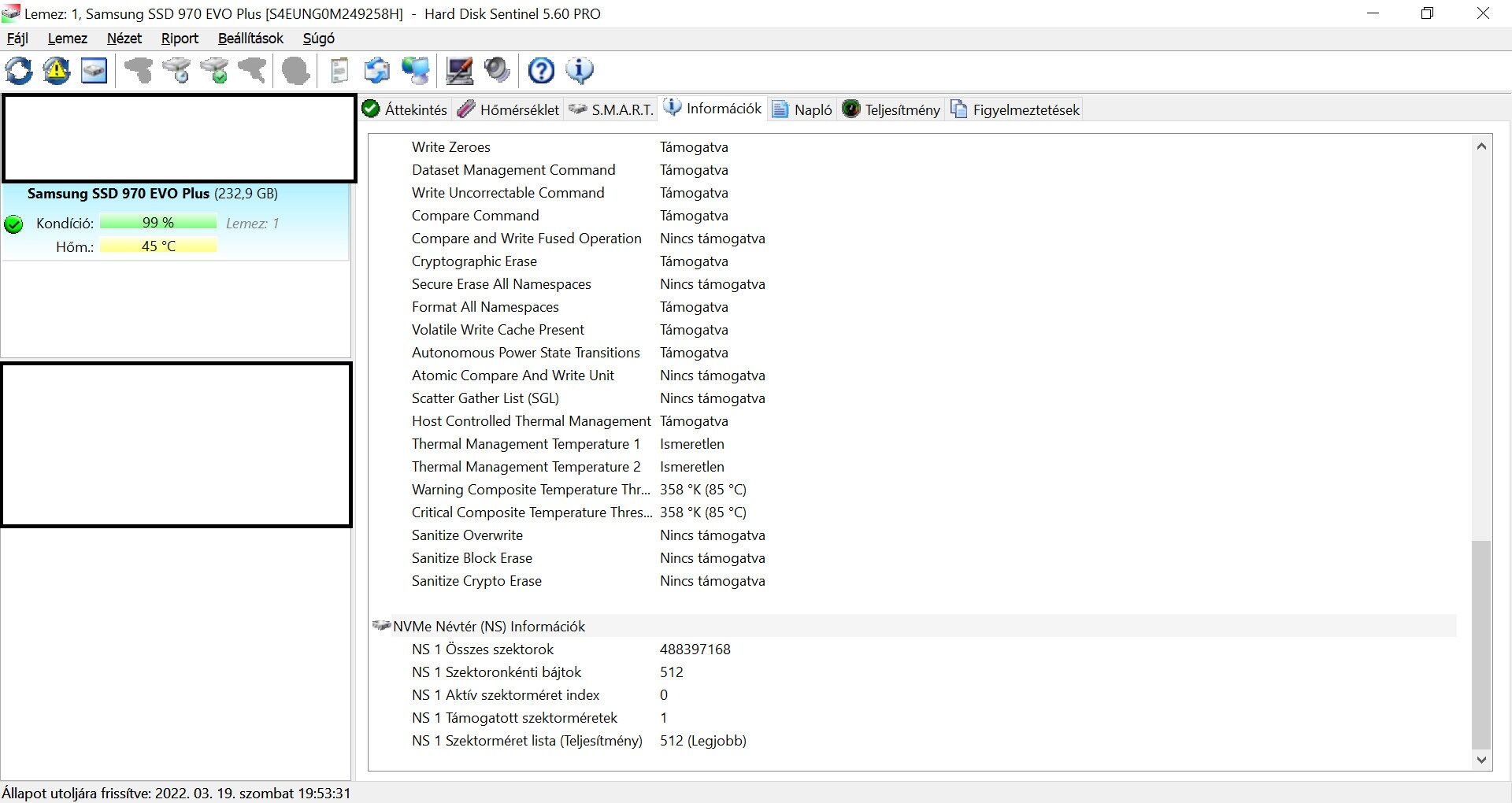Image resolution: width=1512 pixels, height=803 pixels.
Task: Select the Compare Command row label
Action: pyautogui.click(x=475, y=216)
